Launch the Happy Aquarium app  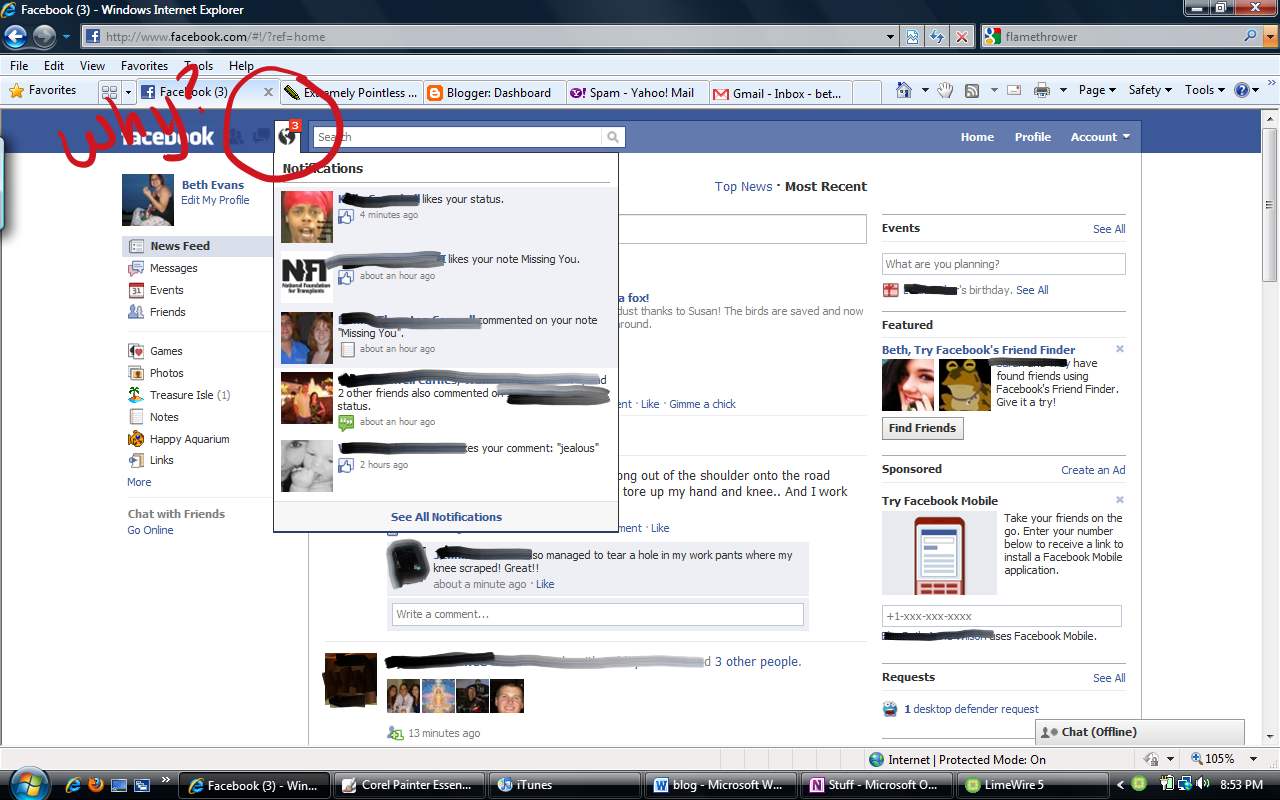pos(189,439)
